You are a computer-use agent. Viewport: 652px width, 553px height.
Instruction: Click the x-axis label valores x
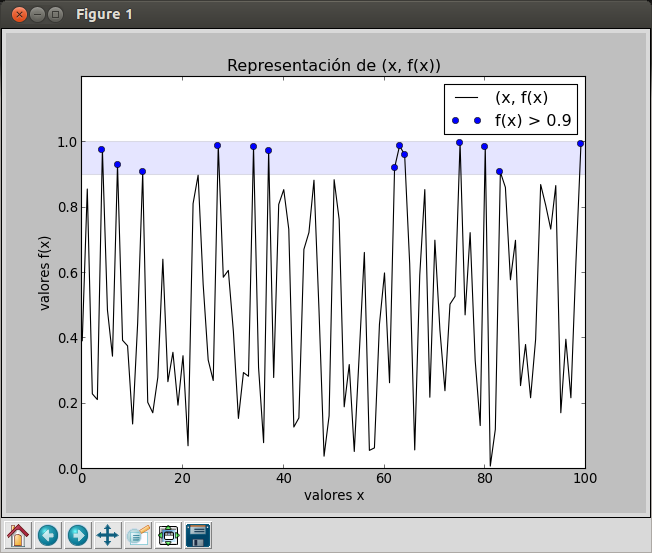(333, 495)
